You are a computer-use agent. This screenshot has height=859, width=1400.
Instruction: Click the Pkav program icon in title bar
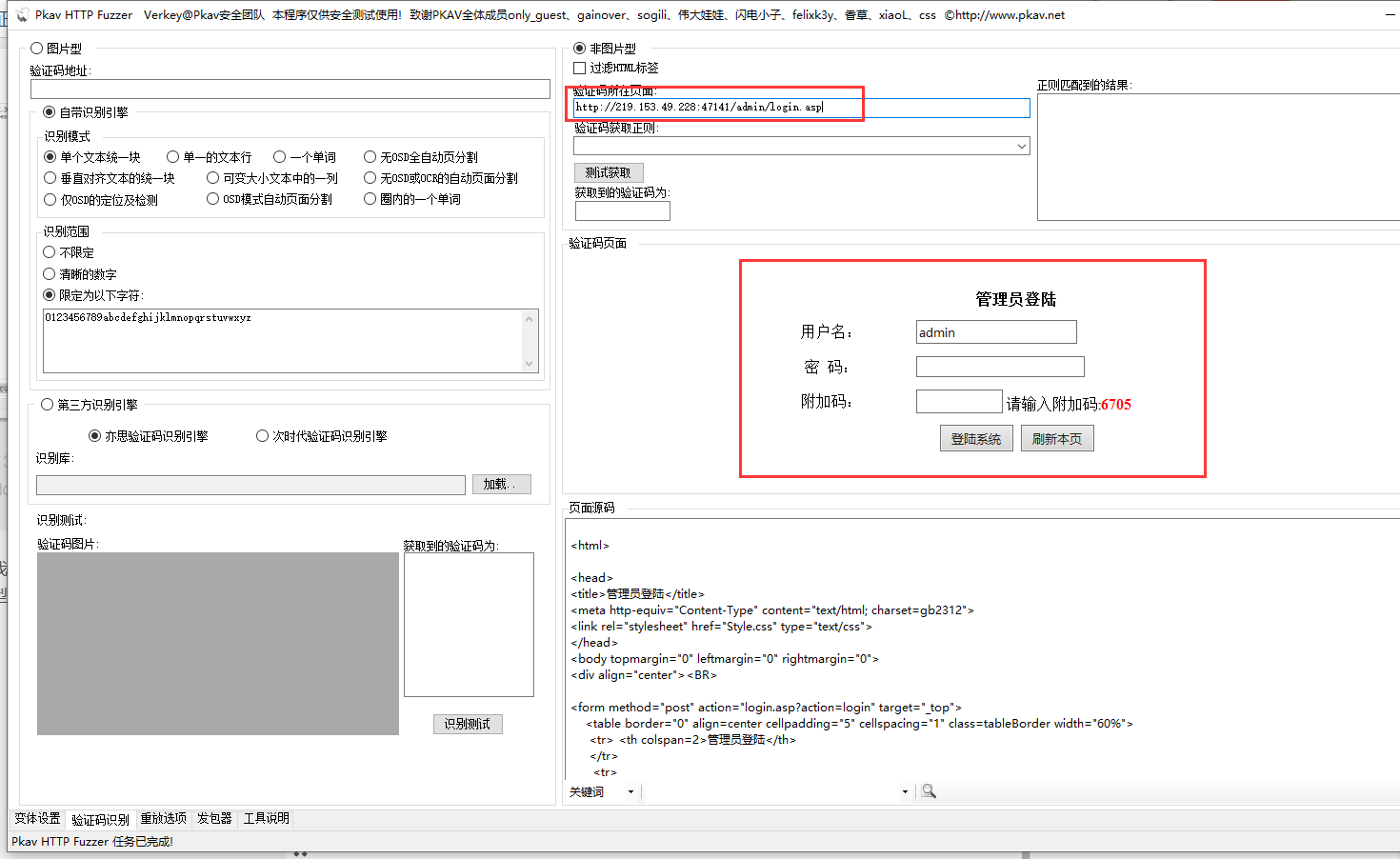tap(21, 14)
